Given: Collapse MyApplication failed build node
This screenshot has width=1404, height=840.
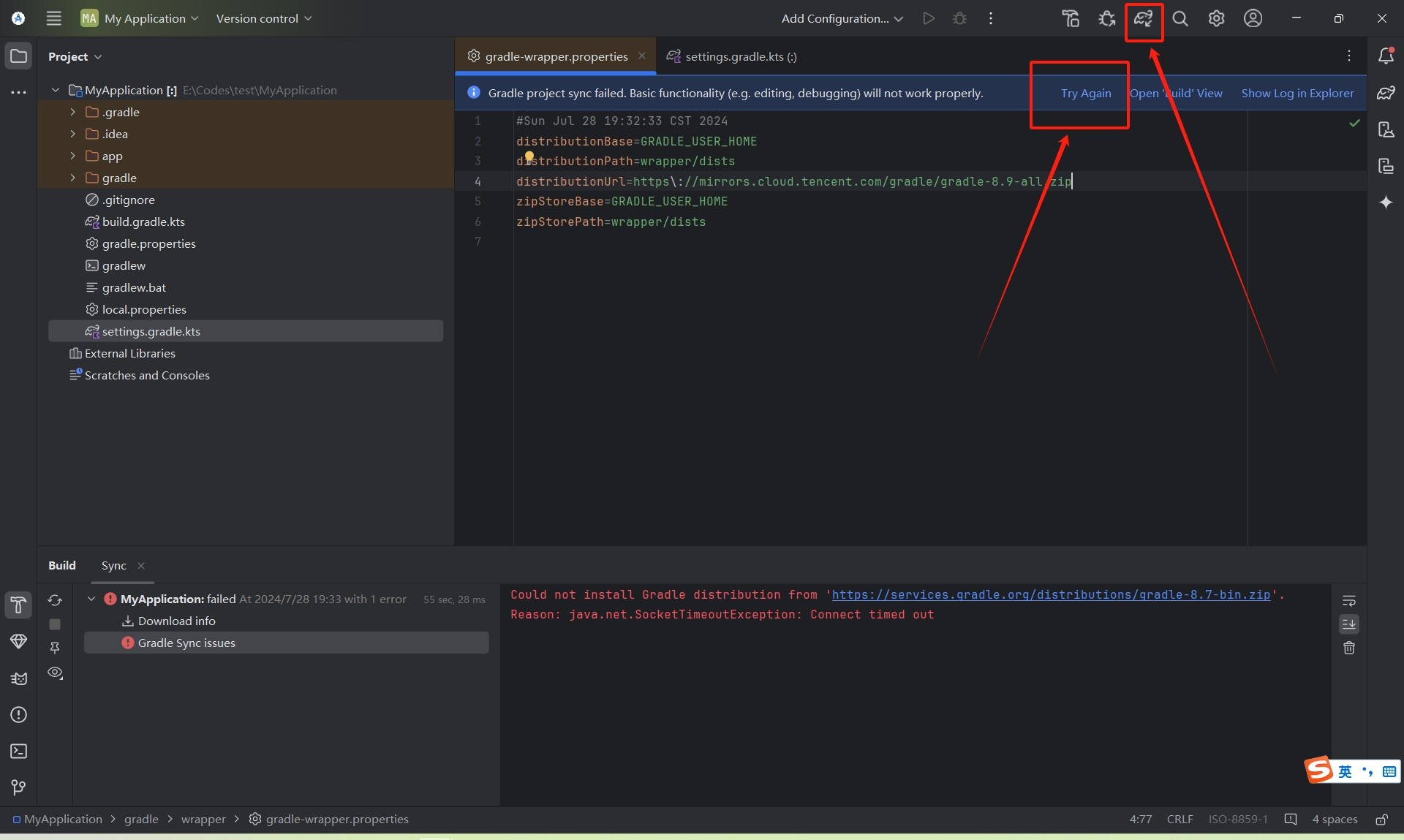Looking at the screenshot, I should coord(91,599).
